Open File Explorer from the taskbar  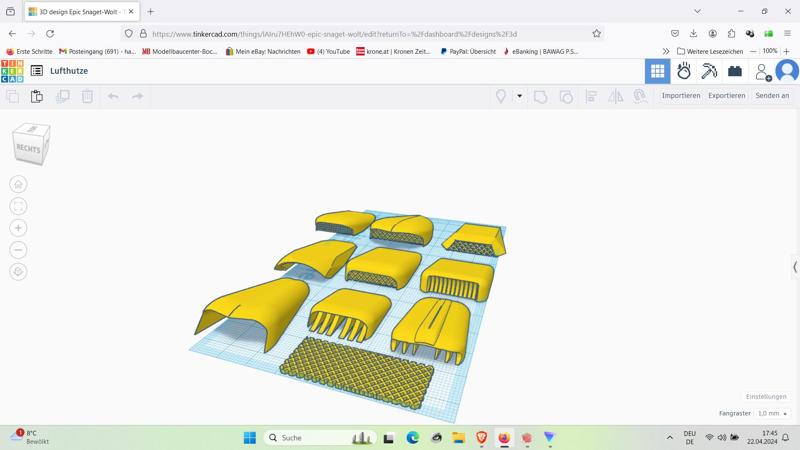point(458,438)
